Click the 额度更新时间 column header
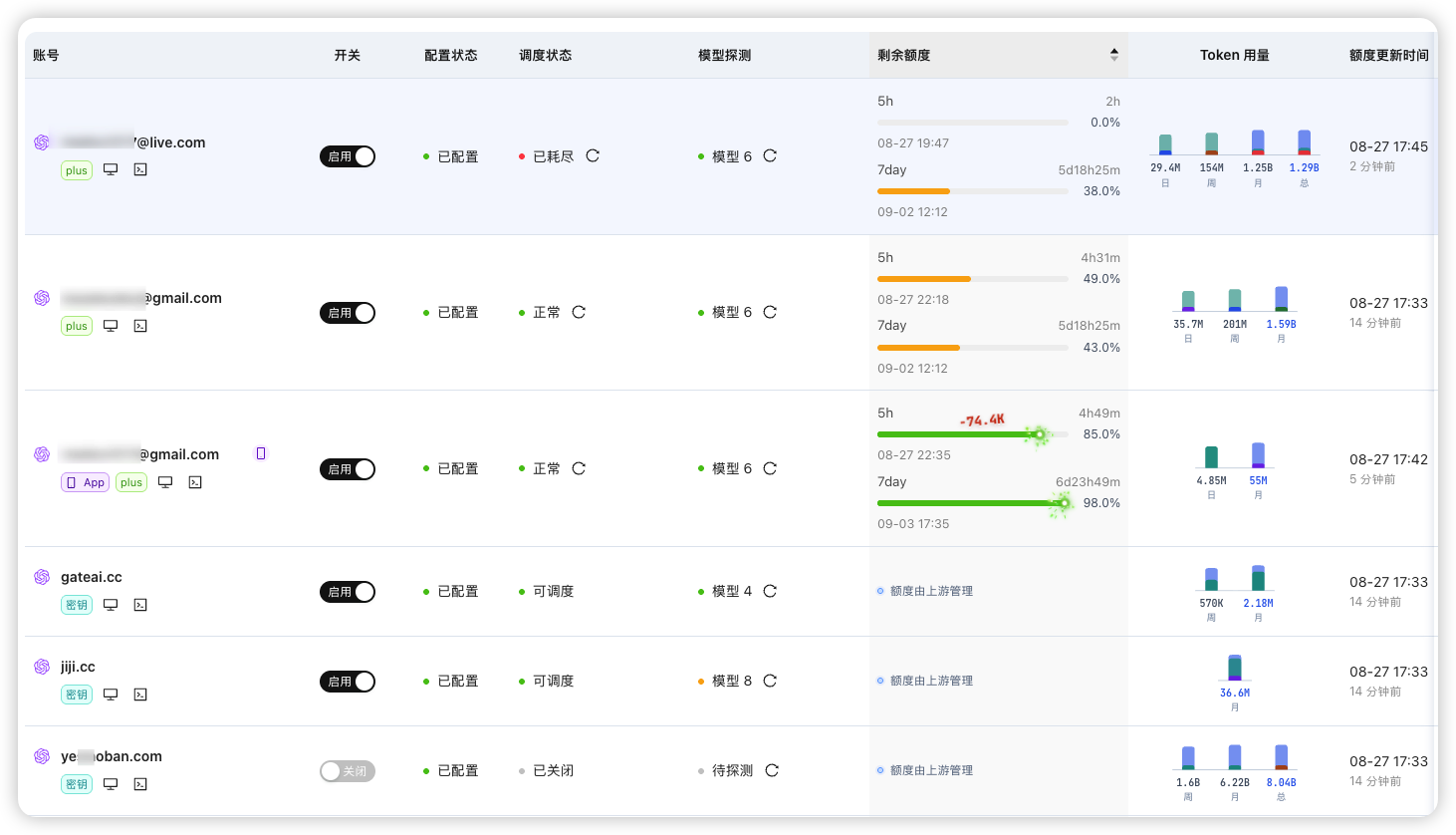The width and height of the screenshot is (1456, 835). pos(1389,55)
